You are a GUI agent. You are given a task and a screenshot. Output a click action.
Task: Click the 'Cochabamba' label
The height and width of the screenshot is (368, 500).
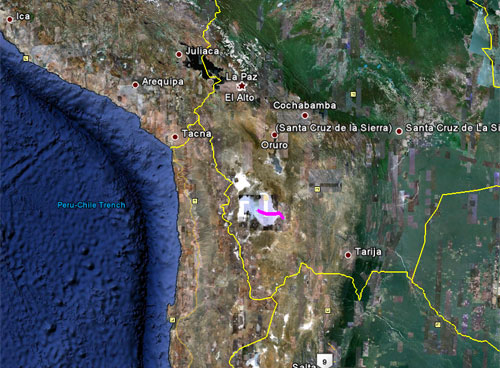pyautogui.click(x=304, y=105)
